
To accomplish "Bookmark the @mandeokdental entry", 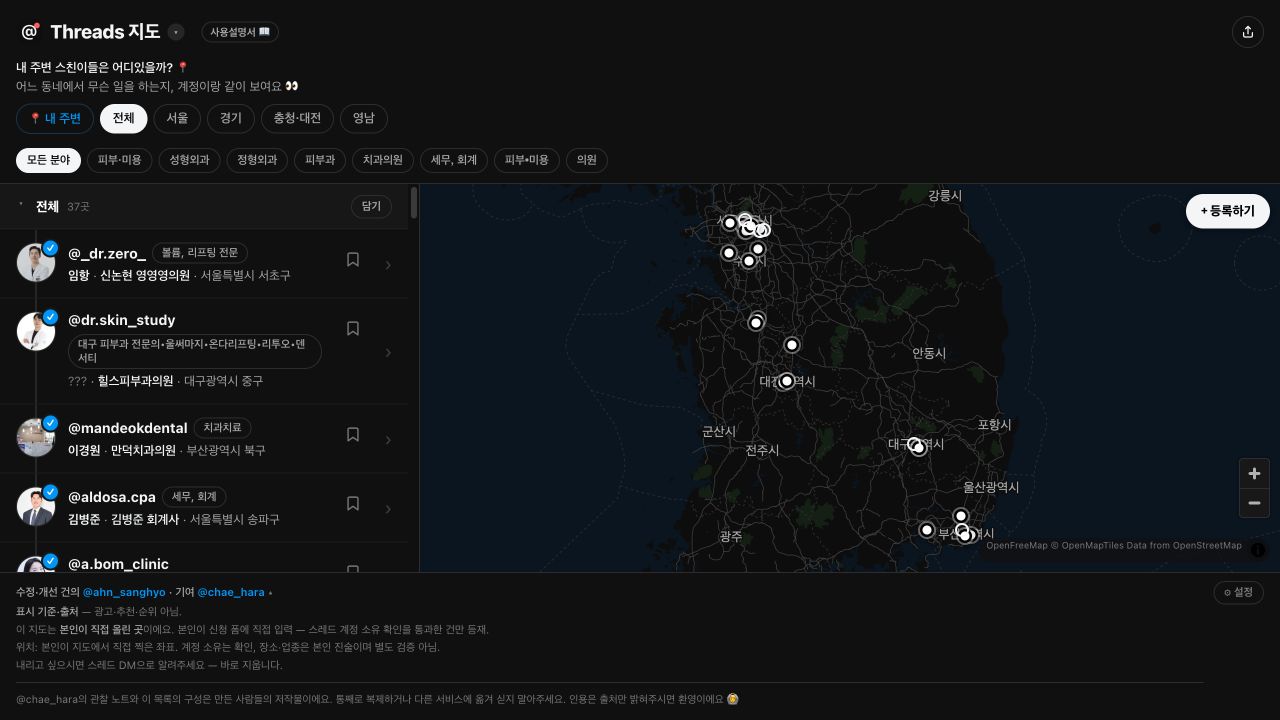I will 353,435.
